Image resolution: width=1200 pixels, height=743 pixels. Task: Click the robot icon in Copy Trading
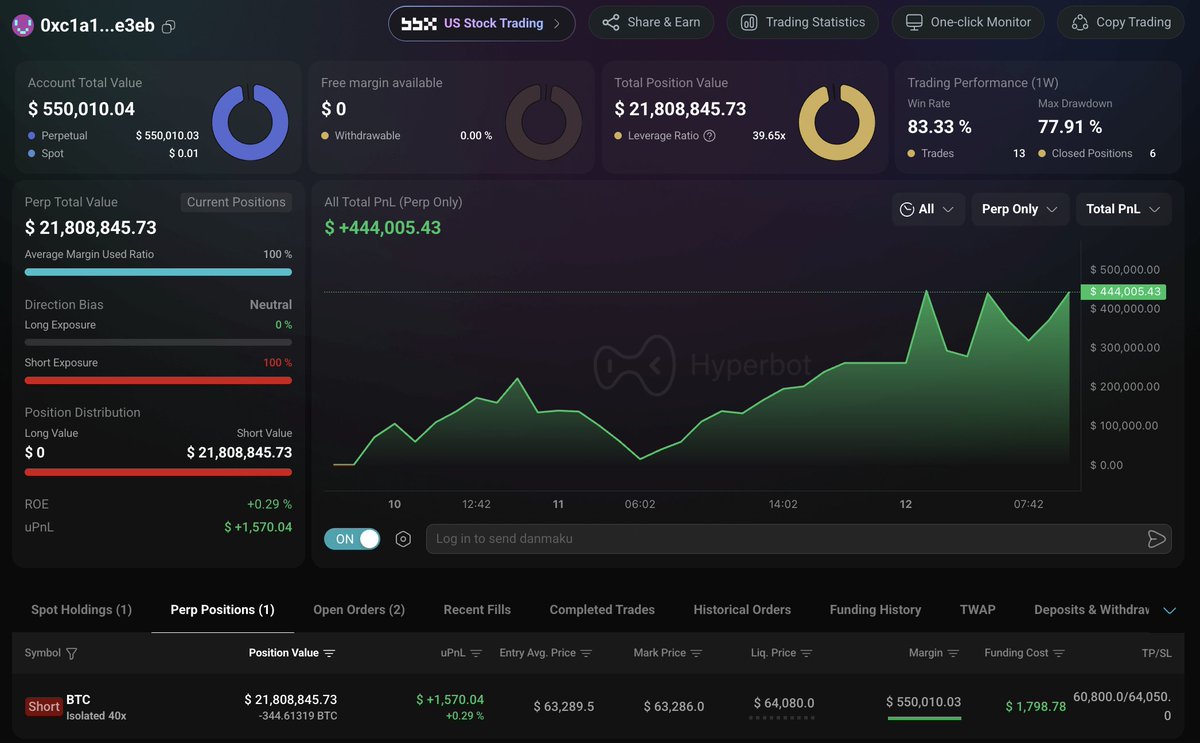tap(1080, 22)
